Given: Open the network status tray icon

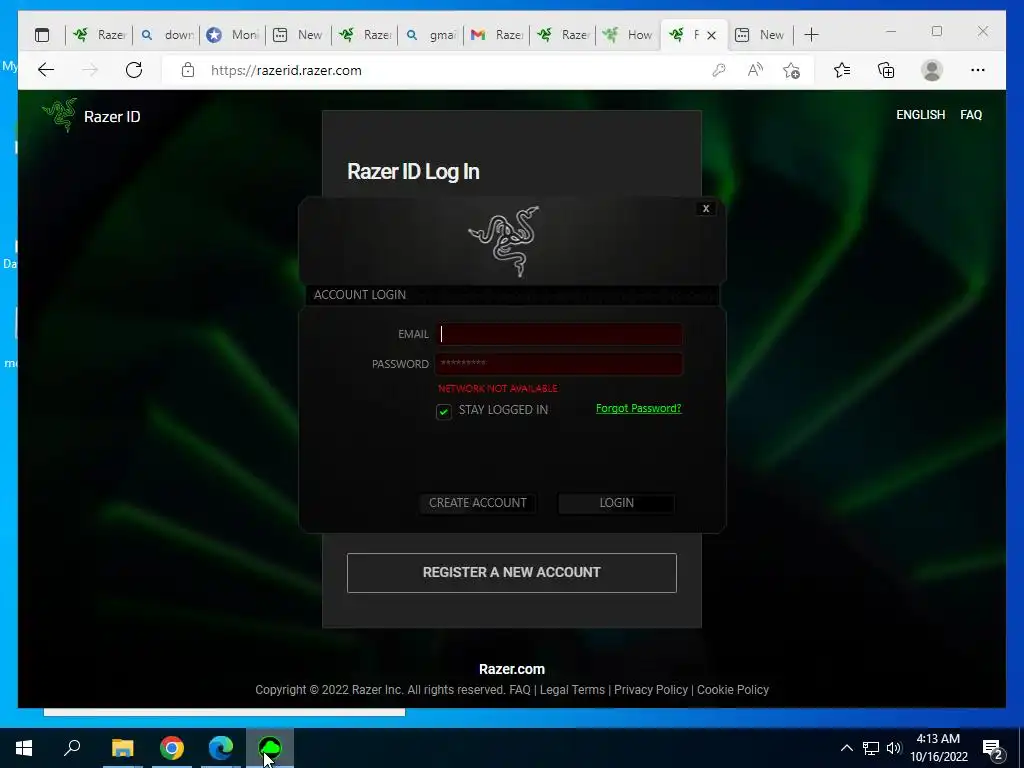Looking at the screenshot, I should coord(871,748).
